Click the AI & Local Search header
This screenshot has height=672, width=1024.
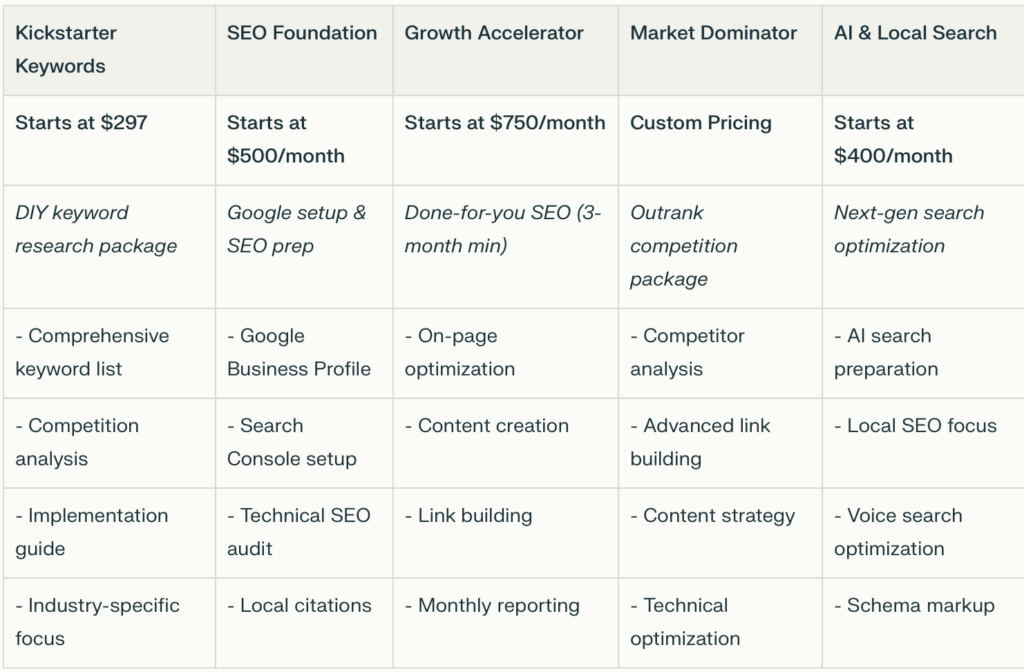point(915,33)
